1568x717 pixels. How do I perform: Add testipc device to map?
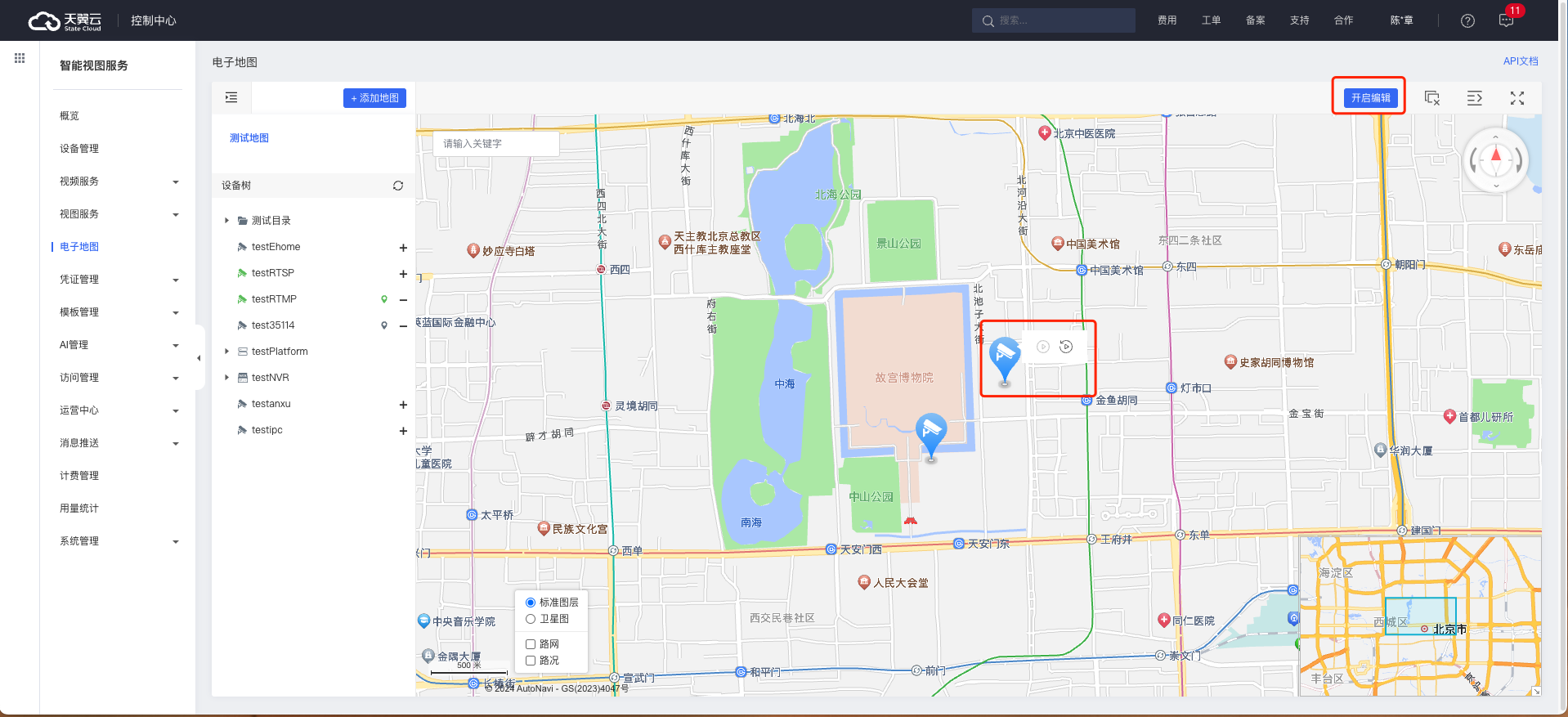coord(403,431)
